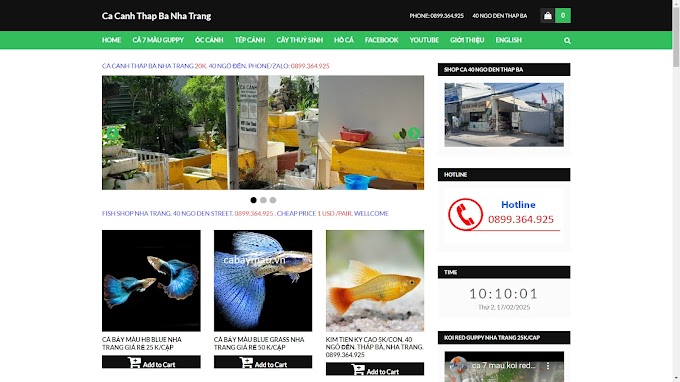Open GIỚI THIỆU menu item
Image resolution: width=680 pixels, height=382 pixels.
pos(467,40)
